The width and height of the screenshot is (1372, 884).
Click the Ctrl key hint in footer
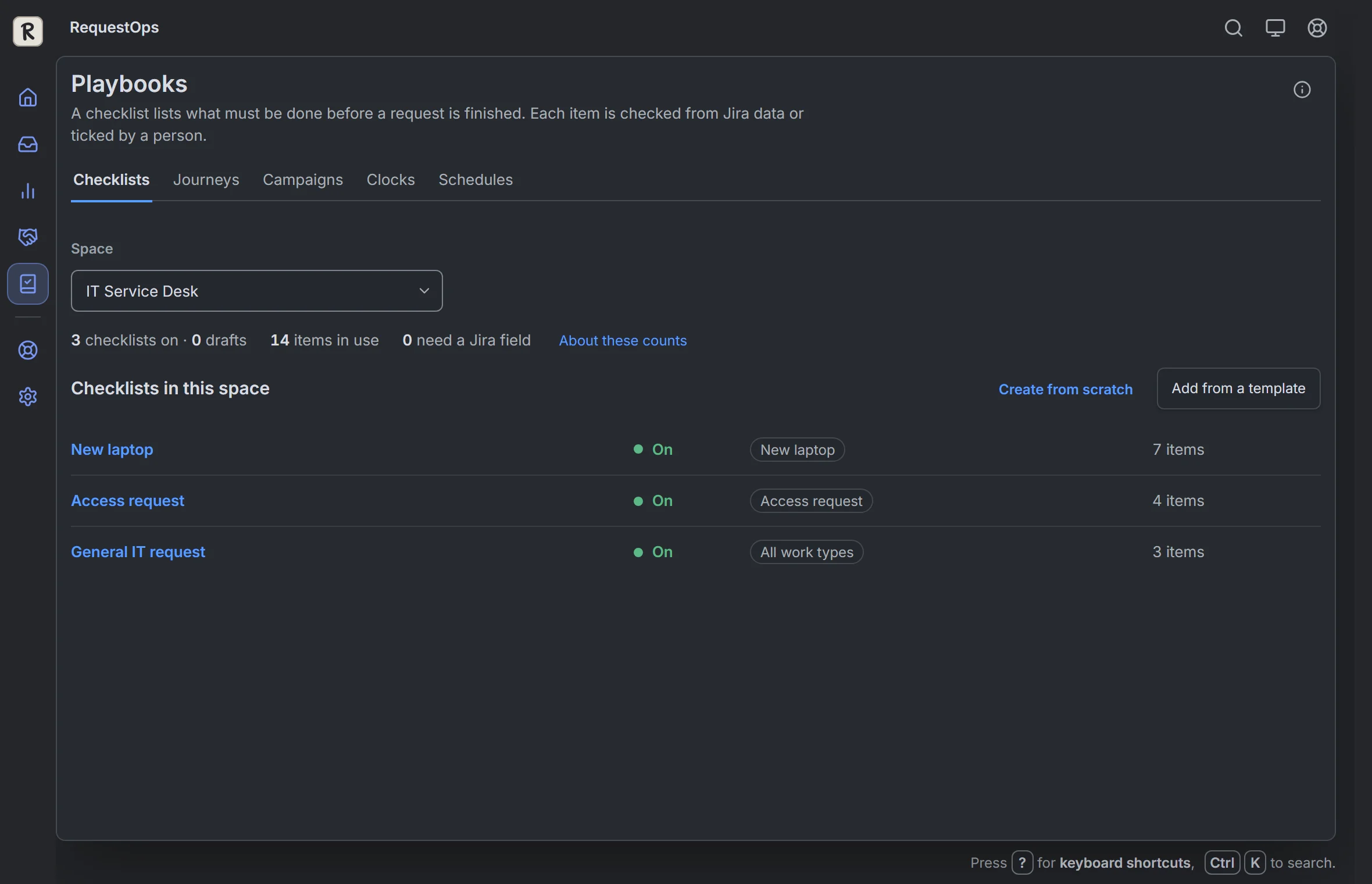tap(1222, 862)
